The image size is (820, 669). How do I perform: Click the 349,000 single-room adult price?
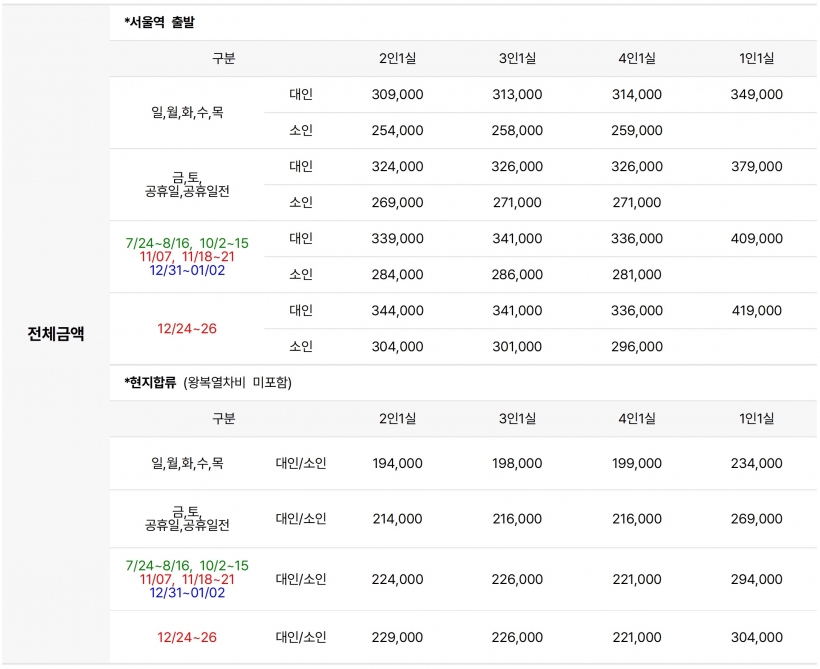pos(756,95)
